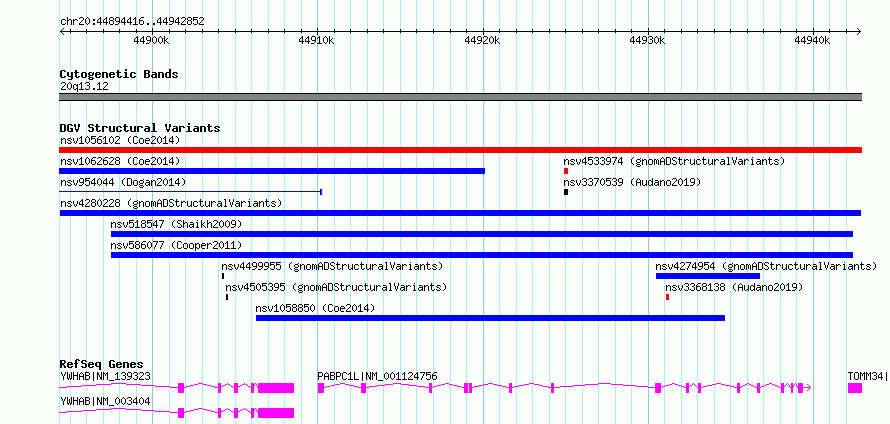The image size is (890, 424).
Task: Open the nsv1058850 (Coe2014) label
Action: [x=316, y=308]
